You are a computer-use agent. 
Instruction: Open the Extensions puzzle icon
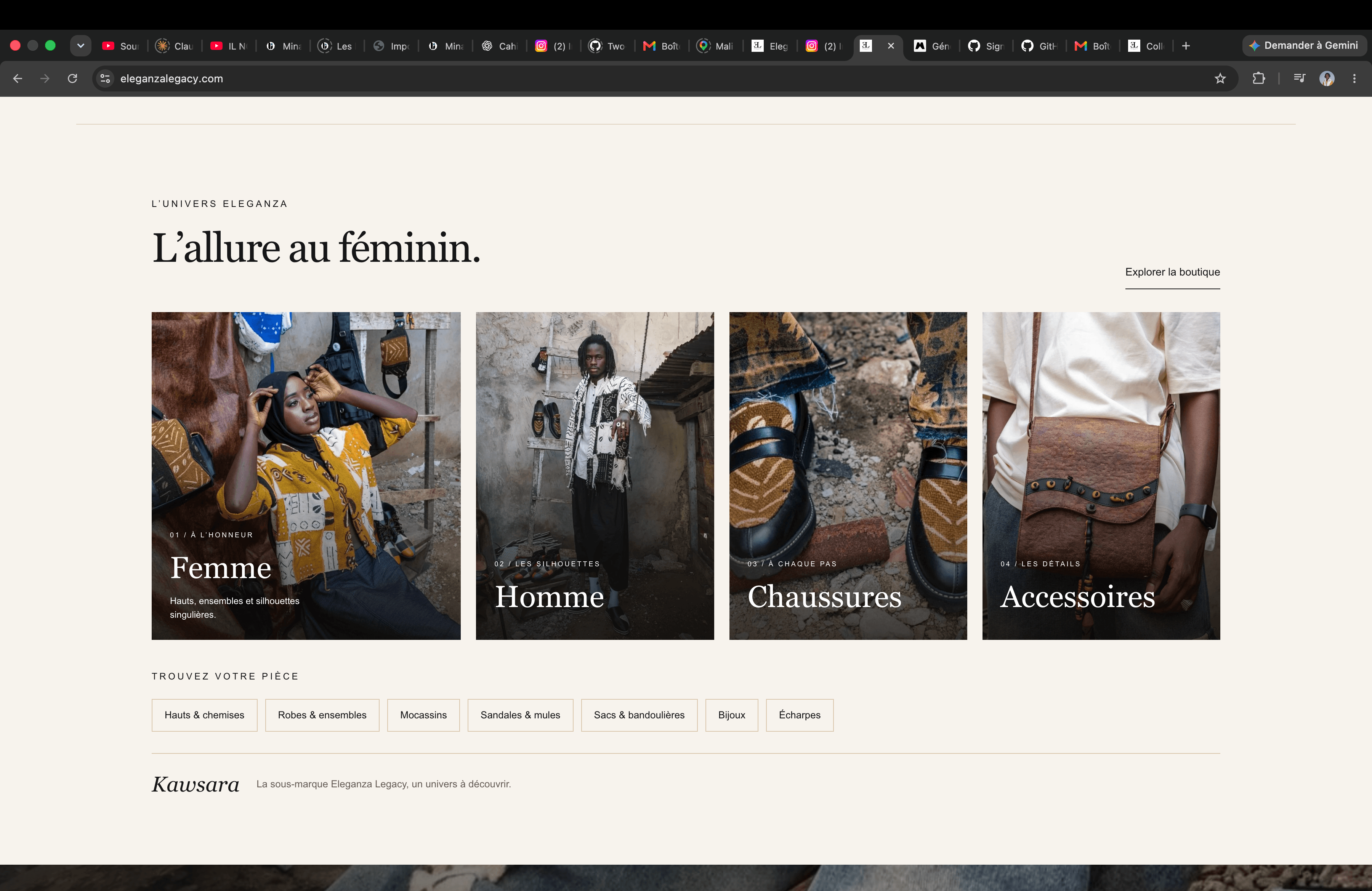1258,79
